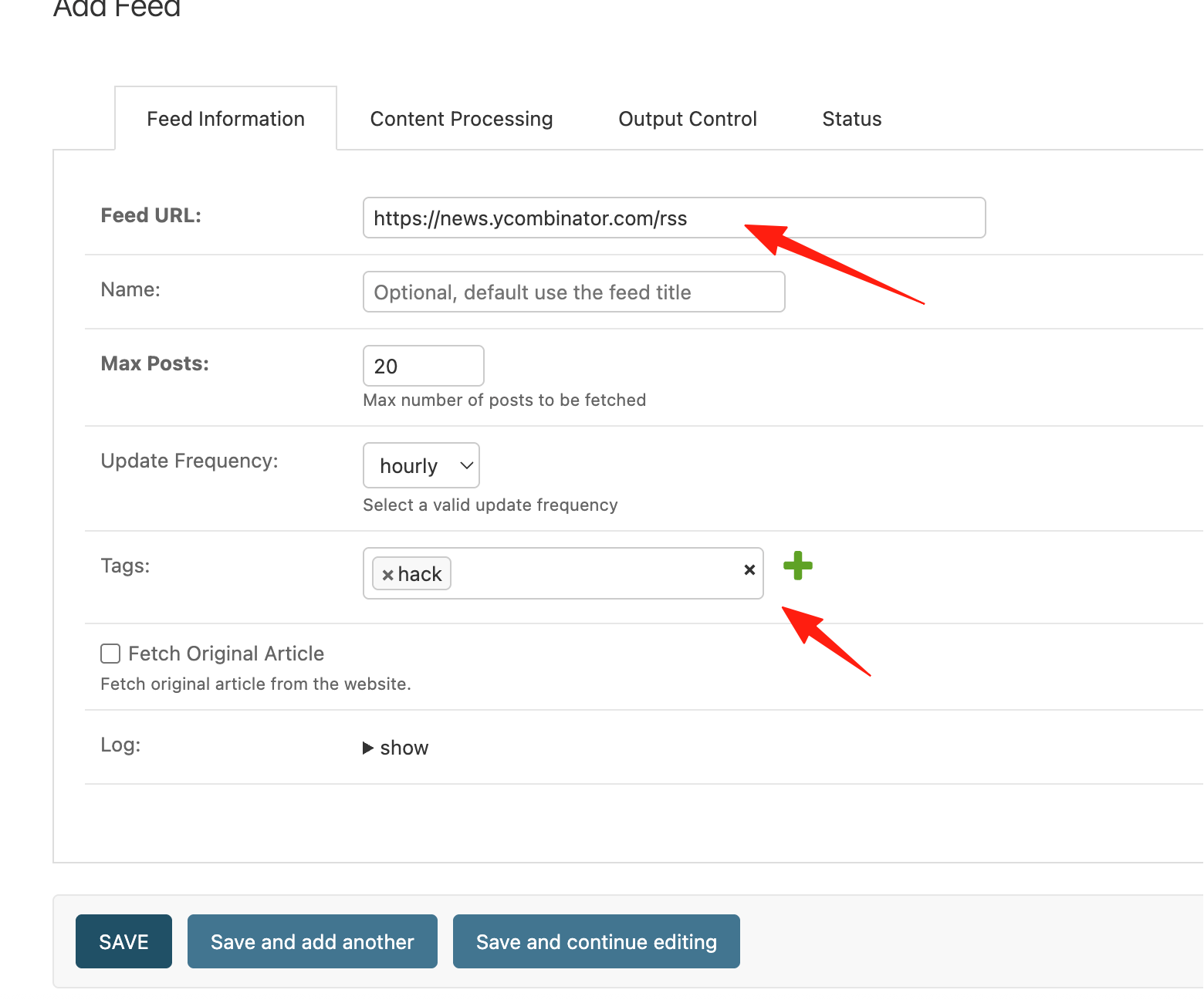1204x1000 pixels.
Task: Go to the Status tab
Action: [852, 119]
